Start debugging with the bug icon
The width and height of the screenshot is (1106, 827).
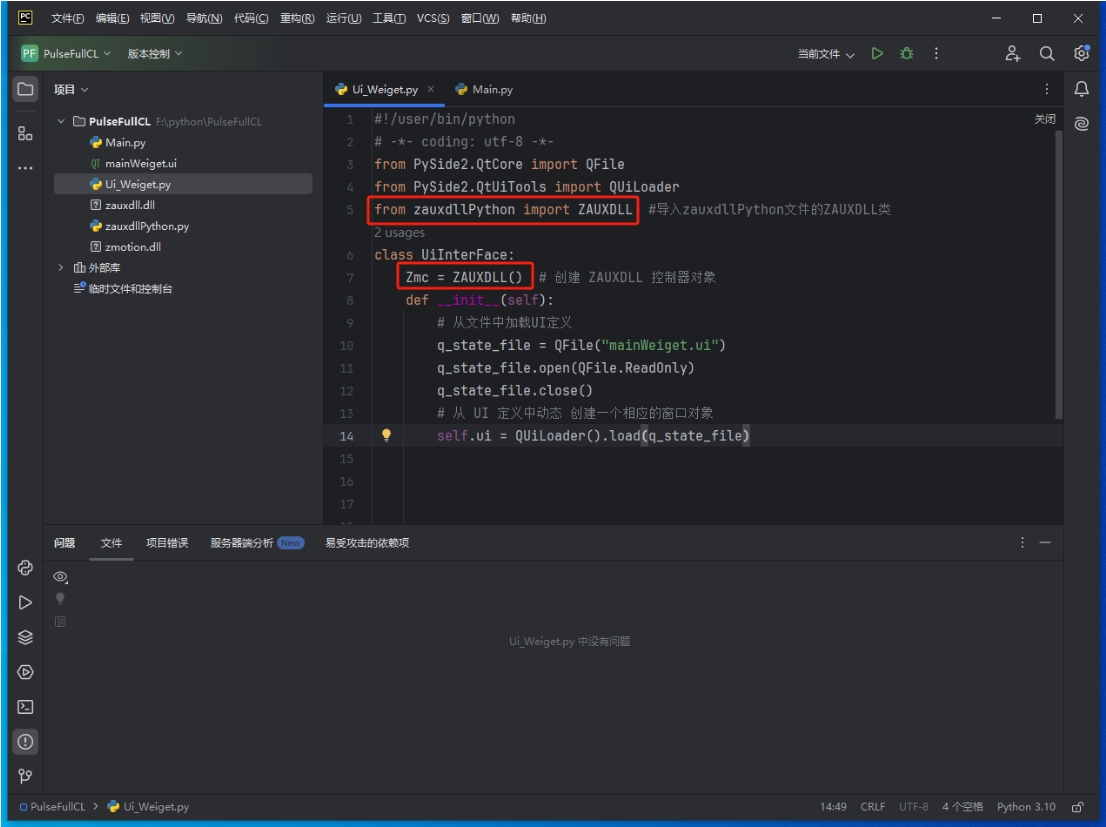(907, 54)
